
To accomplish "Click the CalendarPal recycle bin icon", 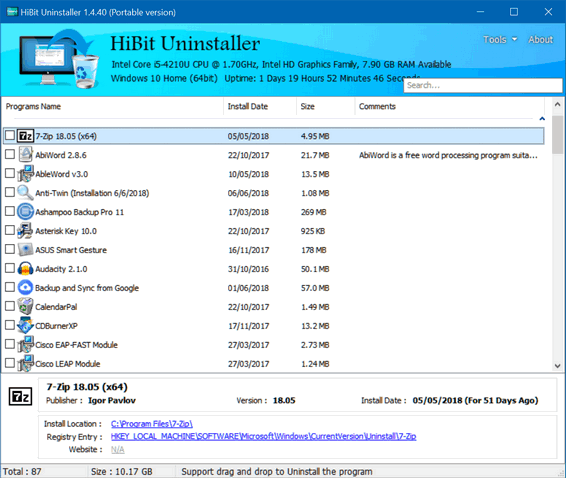I will (25, 307).
